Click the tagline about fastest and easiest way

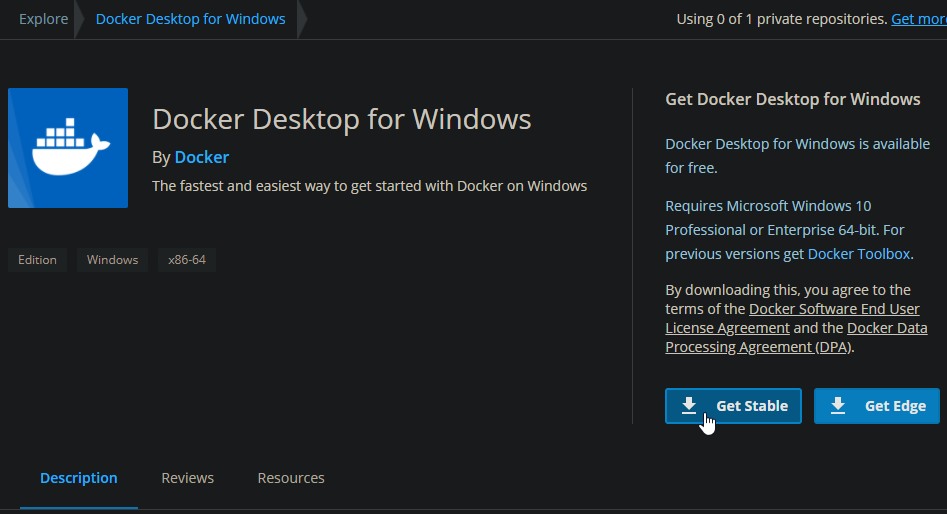pos(370,185)
